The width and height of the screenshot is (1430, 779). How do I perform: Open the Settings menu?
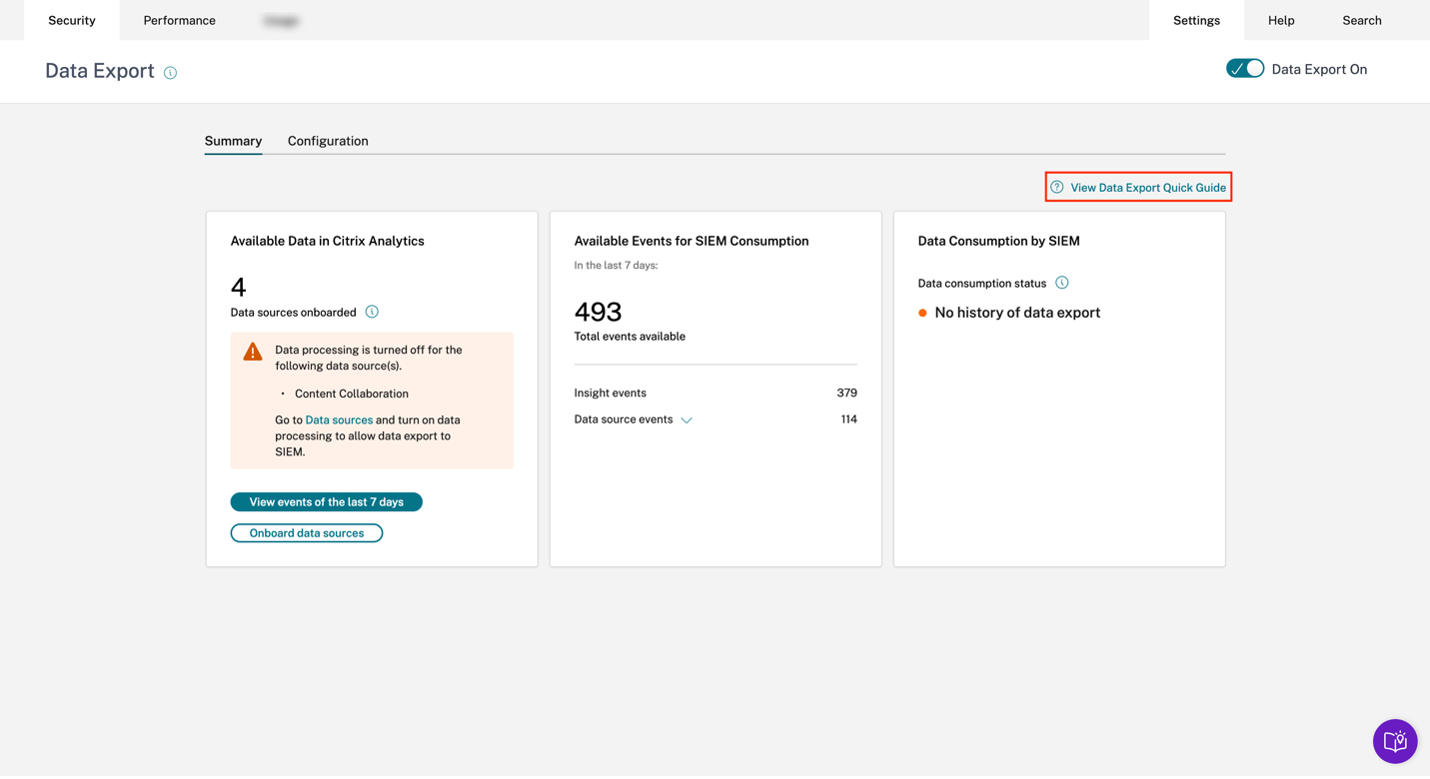(1196, 20)
